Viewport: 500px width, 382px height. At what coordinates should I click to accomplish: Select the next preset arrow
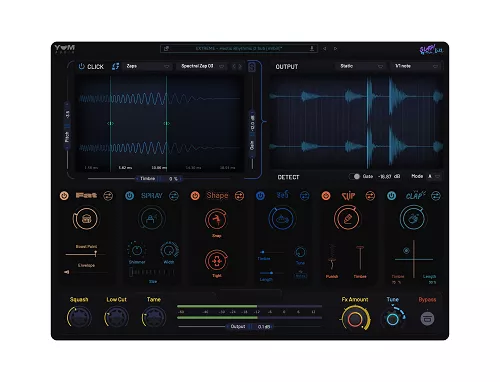click(336, 49)
